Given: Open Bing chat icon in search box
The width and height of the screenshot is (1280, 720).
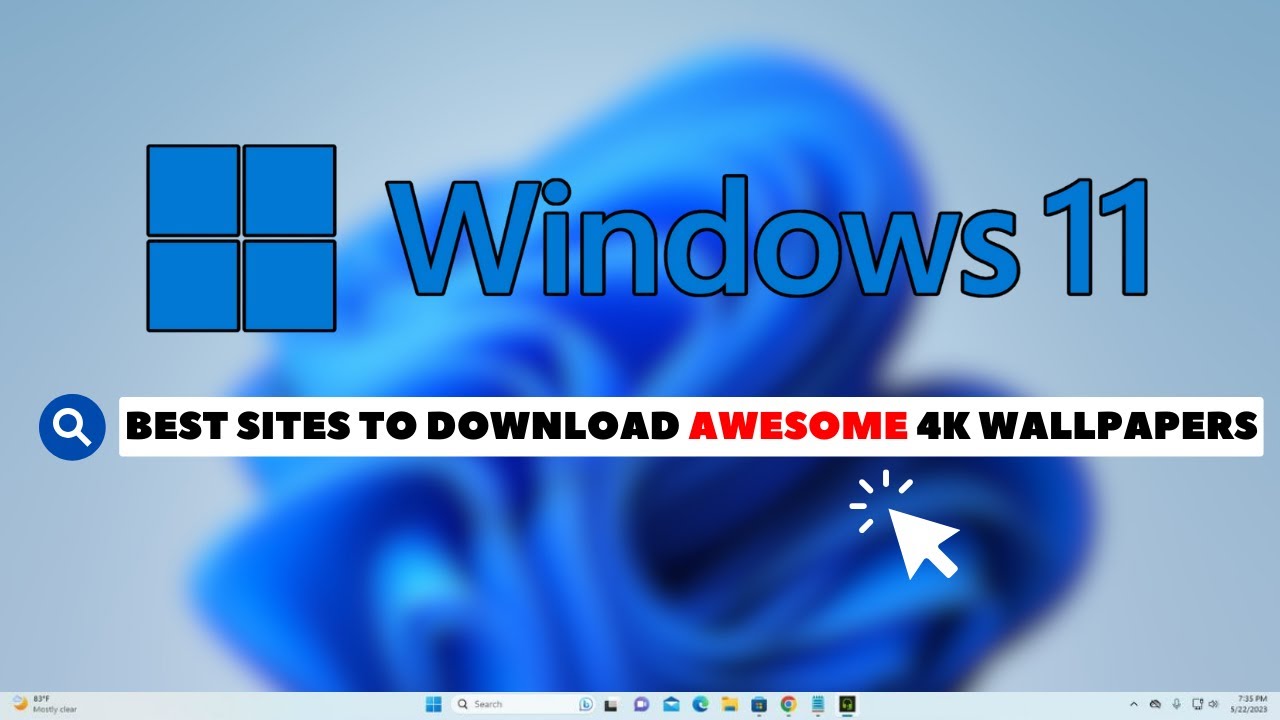Looking at the screenshot, I should pos(585,704).
